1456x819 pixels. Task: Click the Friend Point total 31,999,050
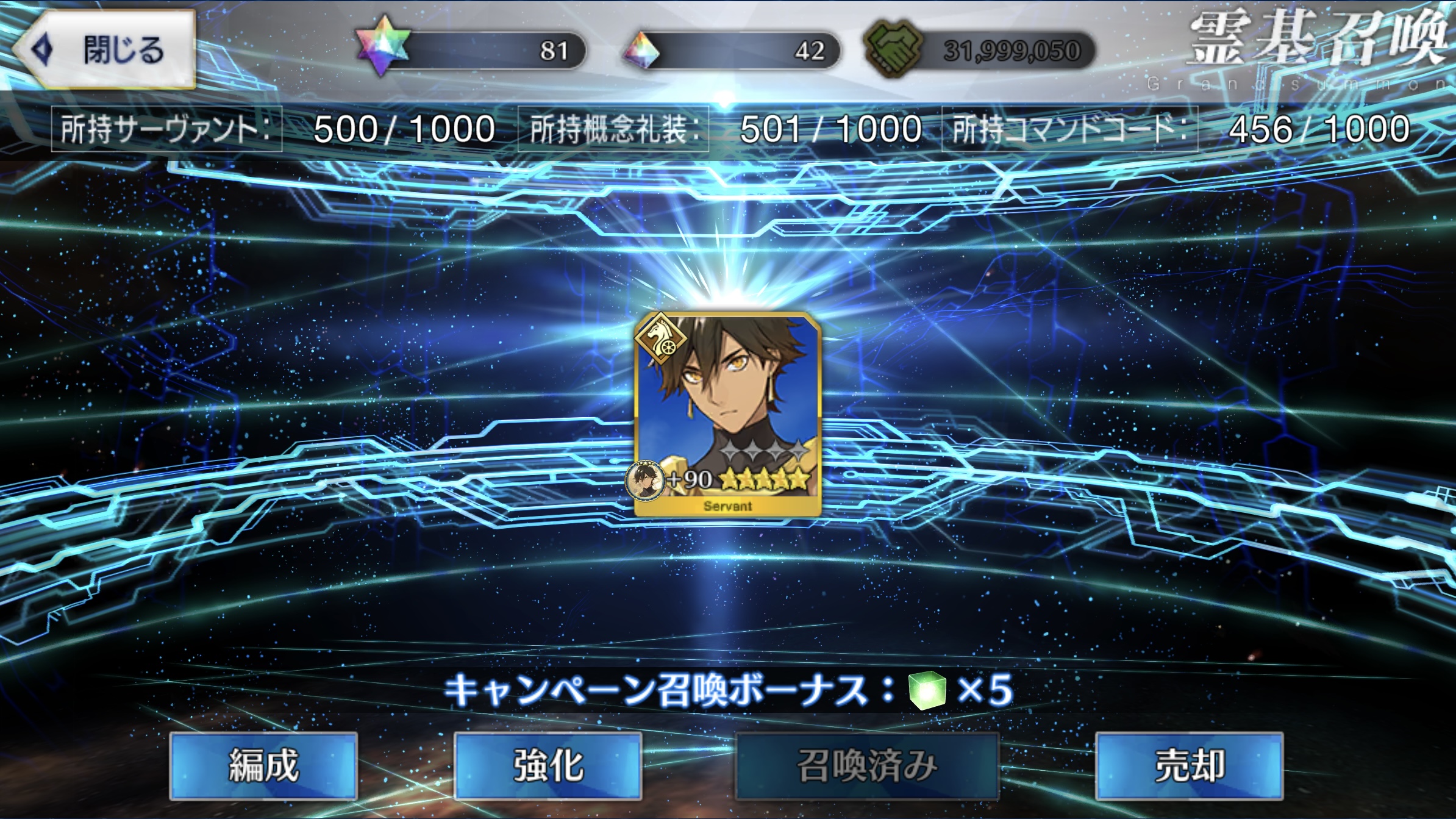(x=1012, y=51)
